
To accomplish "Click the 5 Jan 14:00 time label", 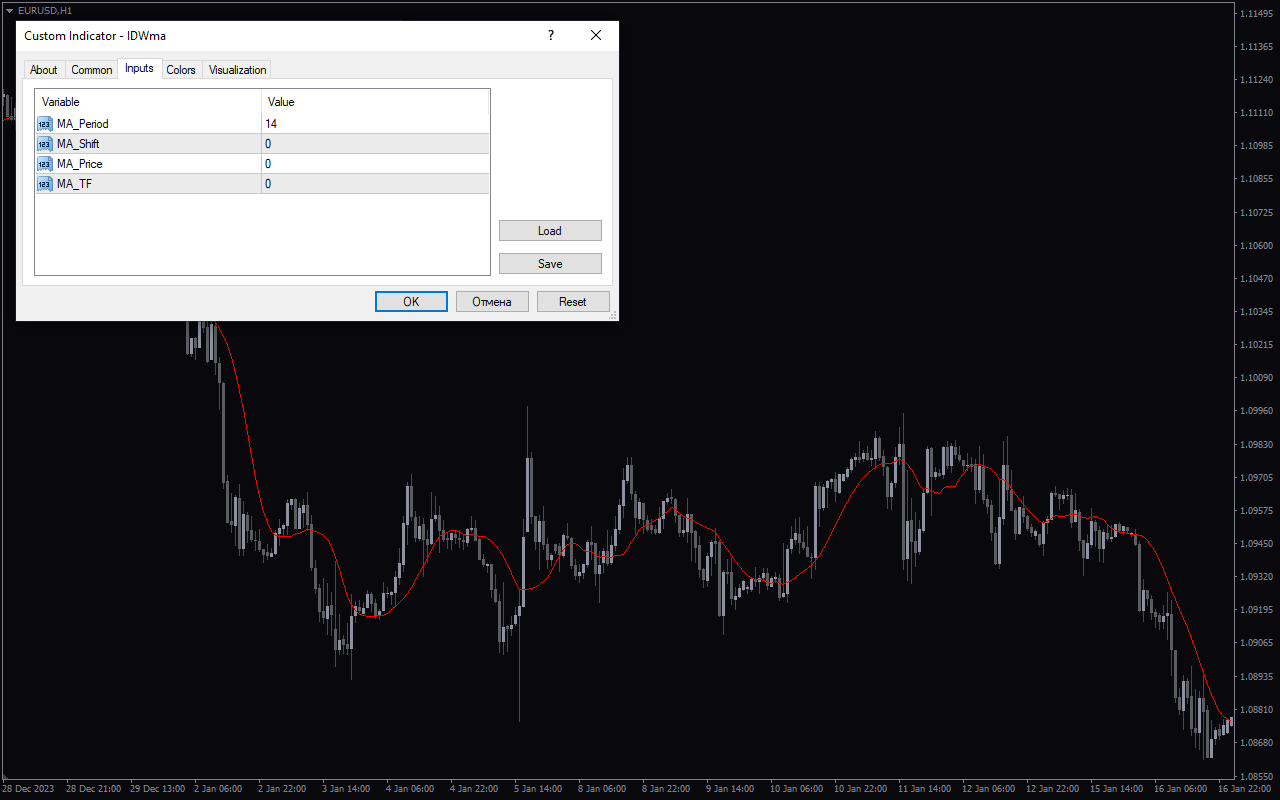I will pos(538,788).
